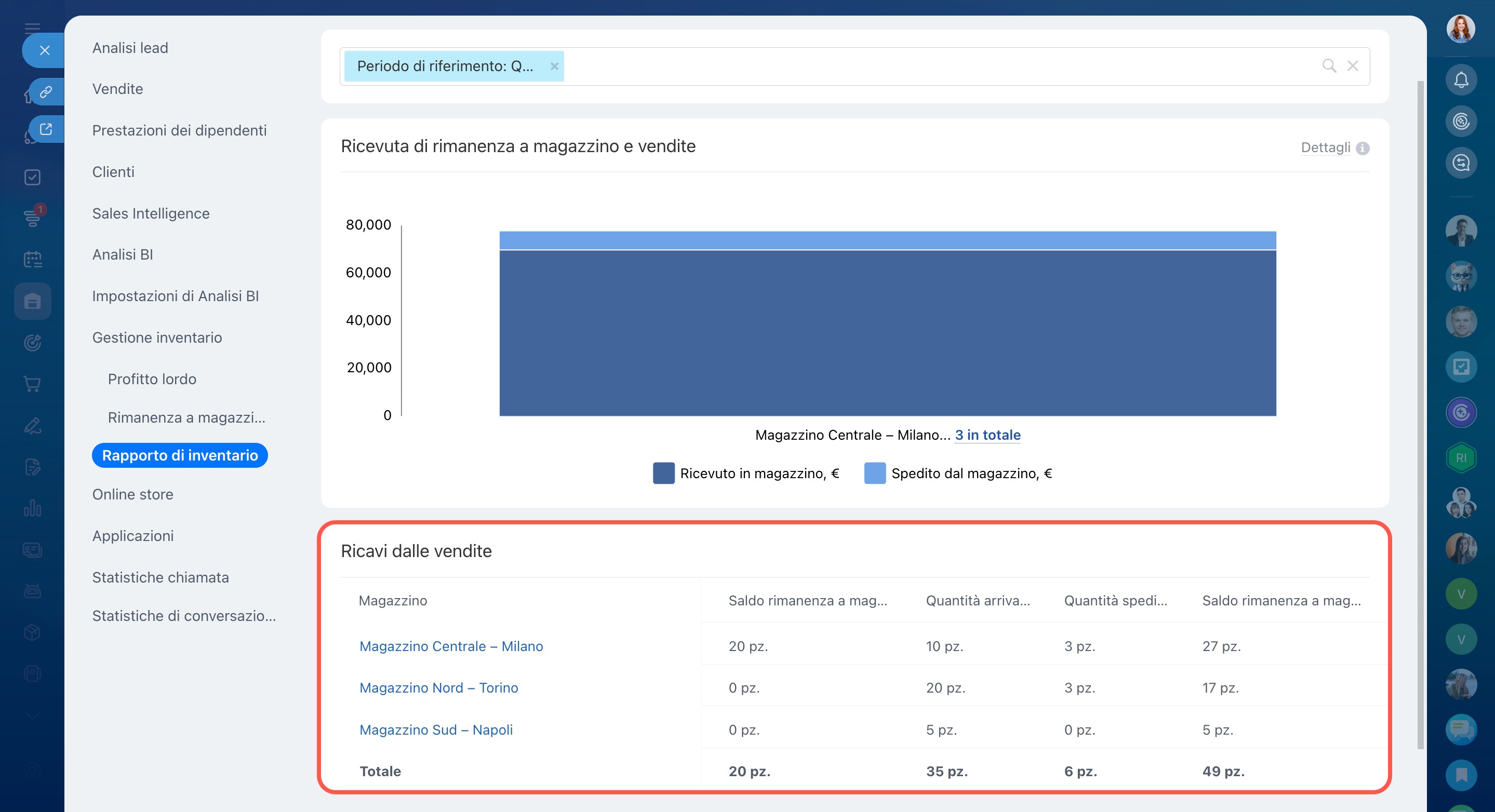Image resolution: width=1495 pixels, height=812 pixels.
Task: Click the bookmark icon at bottom right
Action: pos(1461,775)
